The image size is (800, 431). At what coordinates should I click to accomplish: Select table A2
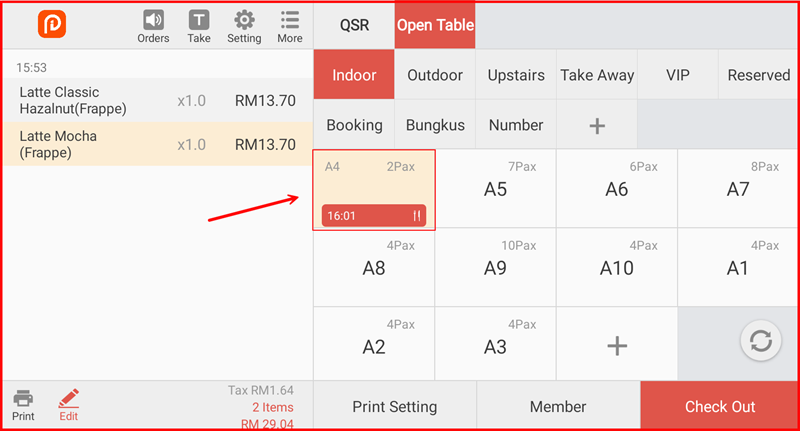point(374,345)
